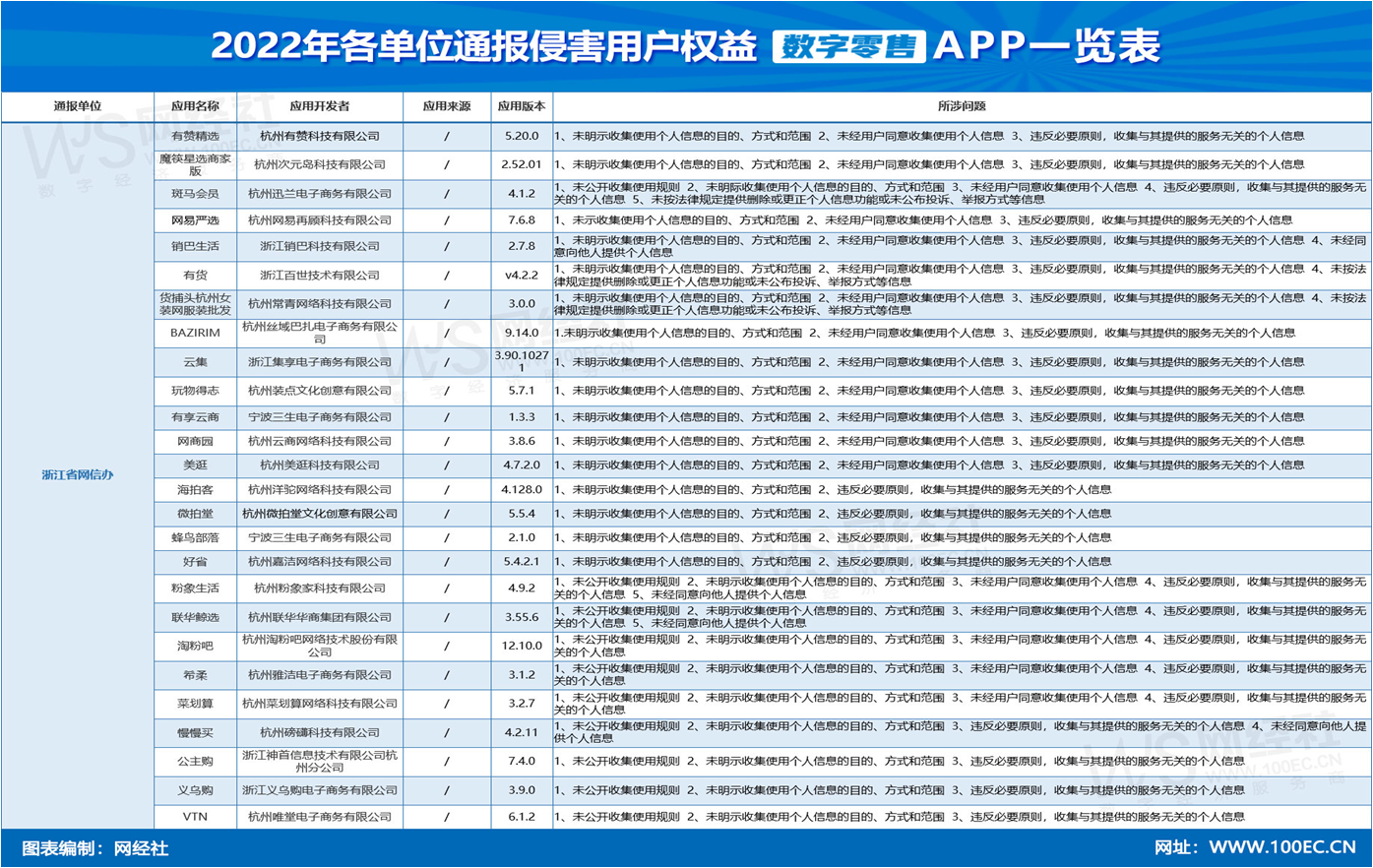Select the 网商园 app name cell
Viewport: 1373px width, 868px height.
pyautogui.click(x=195, y=441)
